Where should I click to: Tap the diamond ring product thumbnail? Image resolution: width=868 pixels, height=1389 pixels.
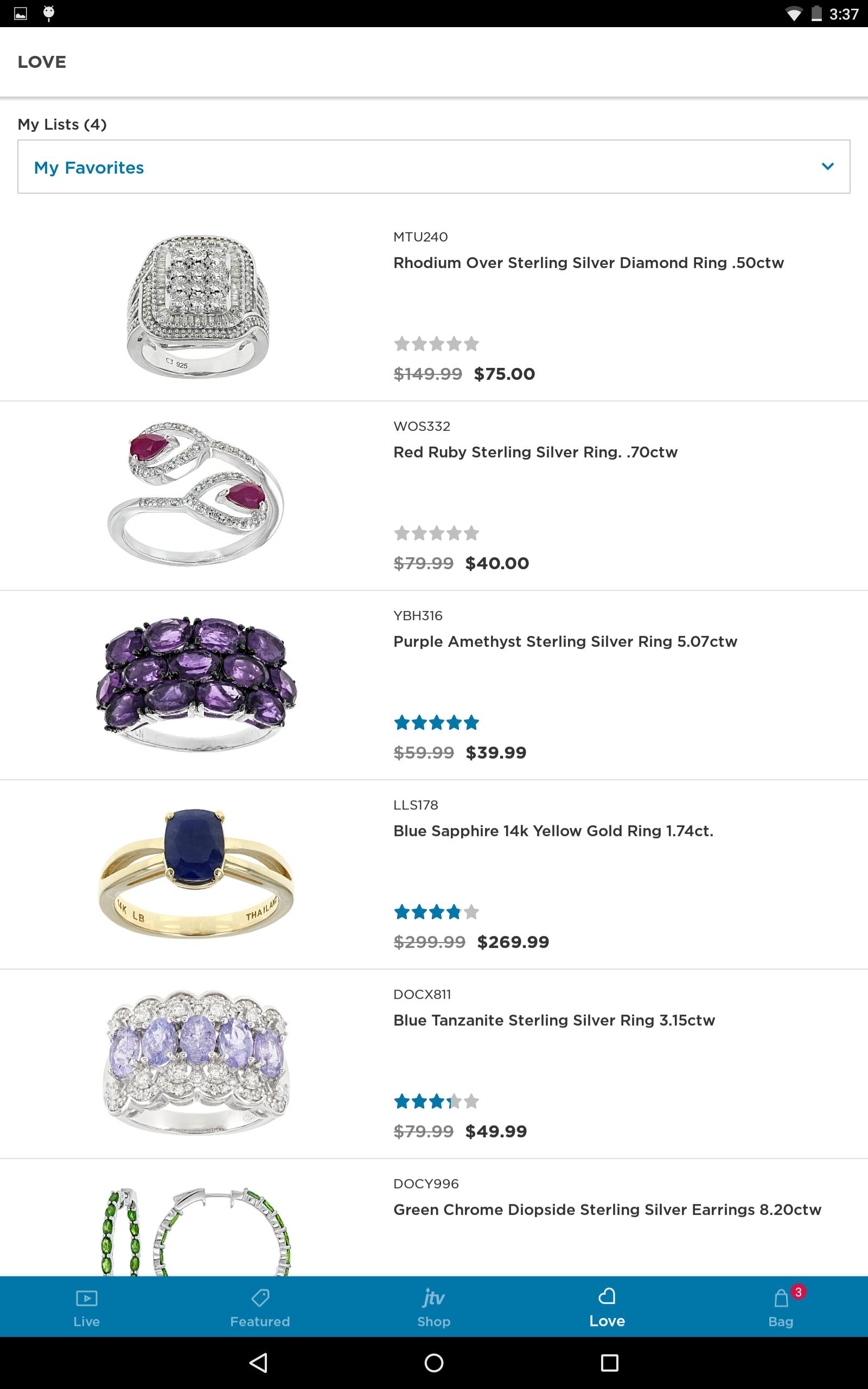[x=197, y=305]
